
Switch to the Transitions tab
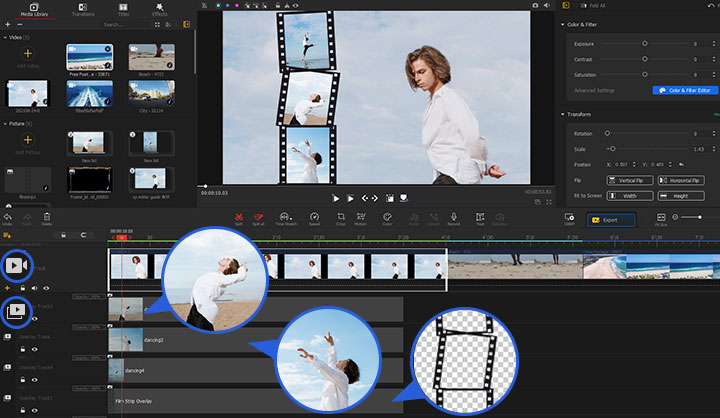tap(84, 10)
